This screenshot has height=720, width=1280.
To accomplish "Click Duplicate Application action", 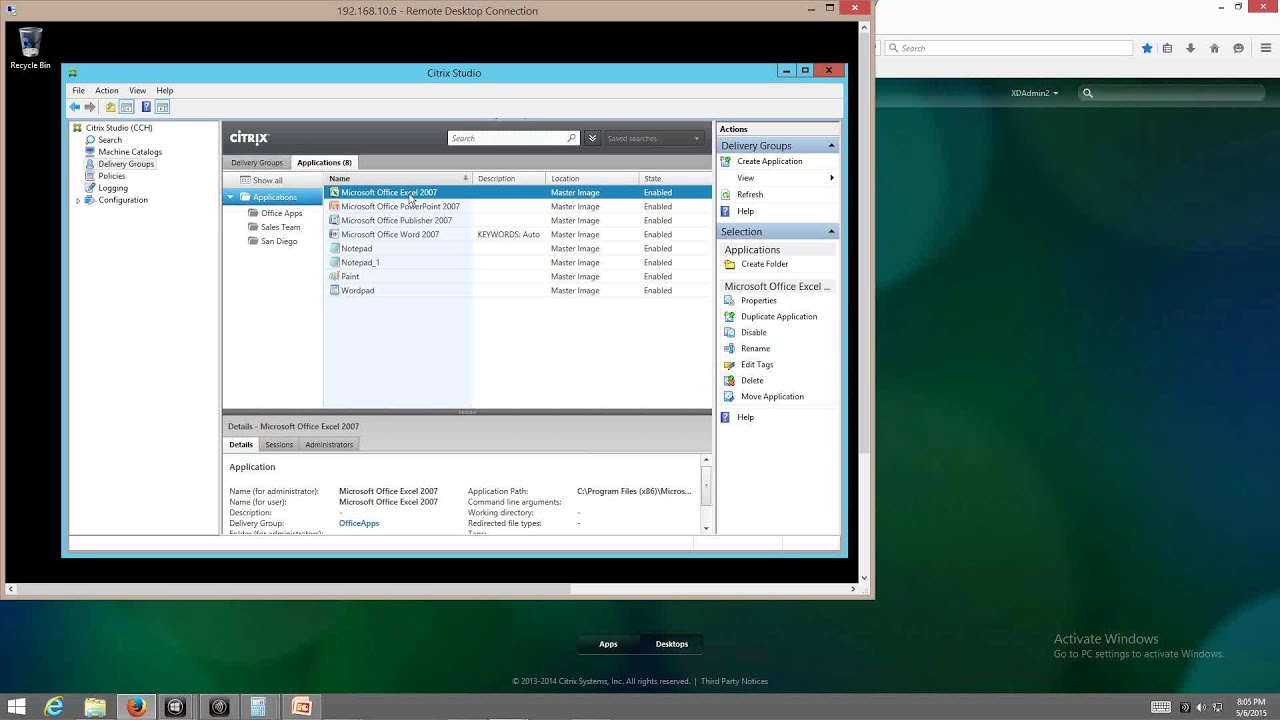I will pos(779,317).
